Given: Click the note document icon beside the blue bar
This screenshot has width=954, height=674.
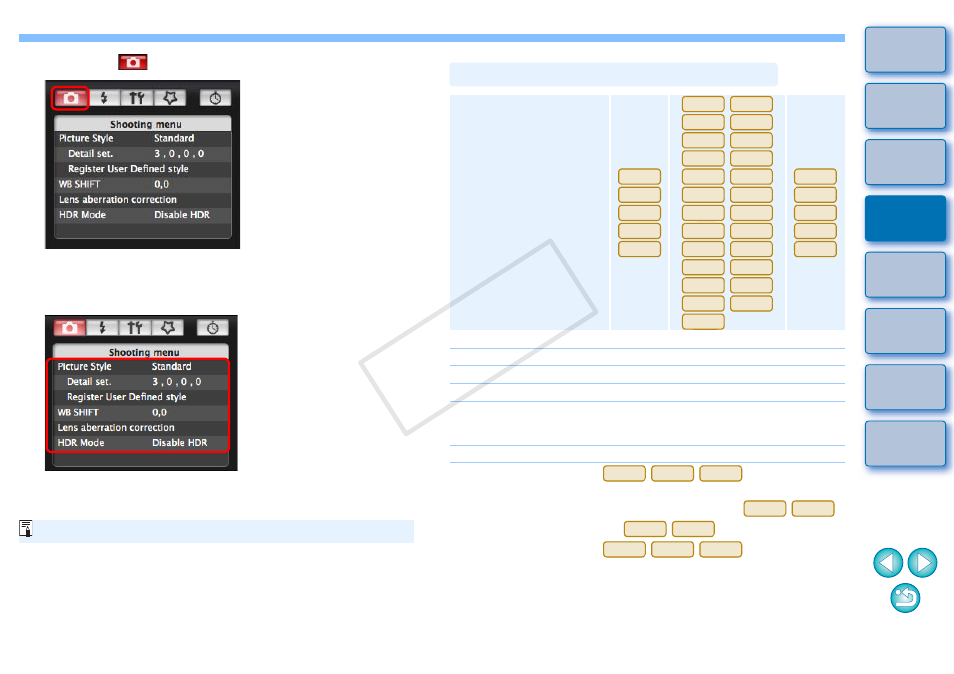Looking at the screenshot, I should [x=26, y=529].
